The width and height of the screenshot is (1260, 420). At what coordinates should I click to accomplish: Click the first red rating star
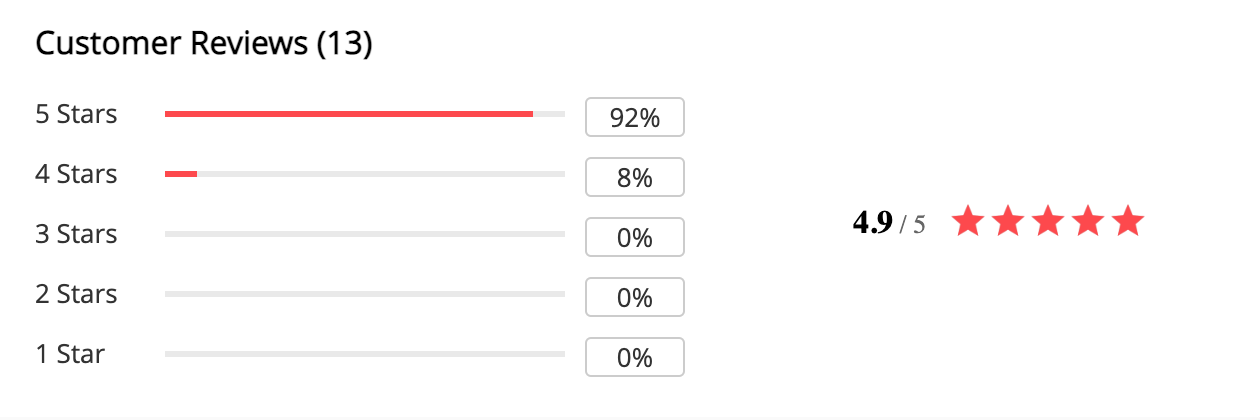pos(968,221)
